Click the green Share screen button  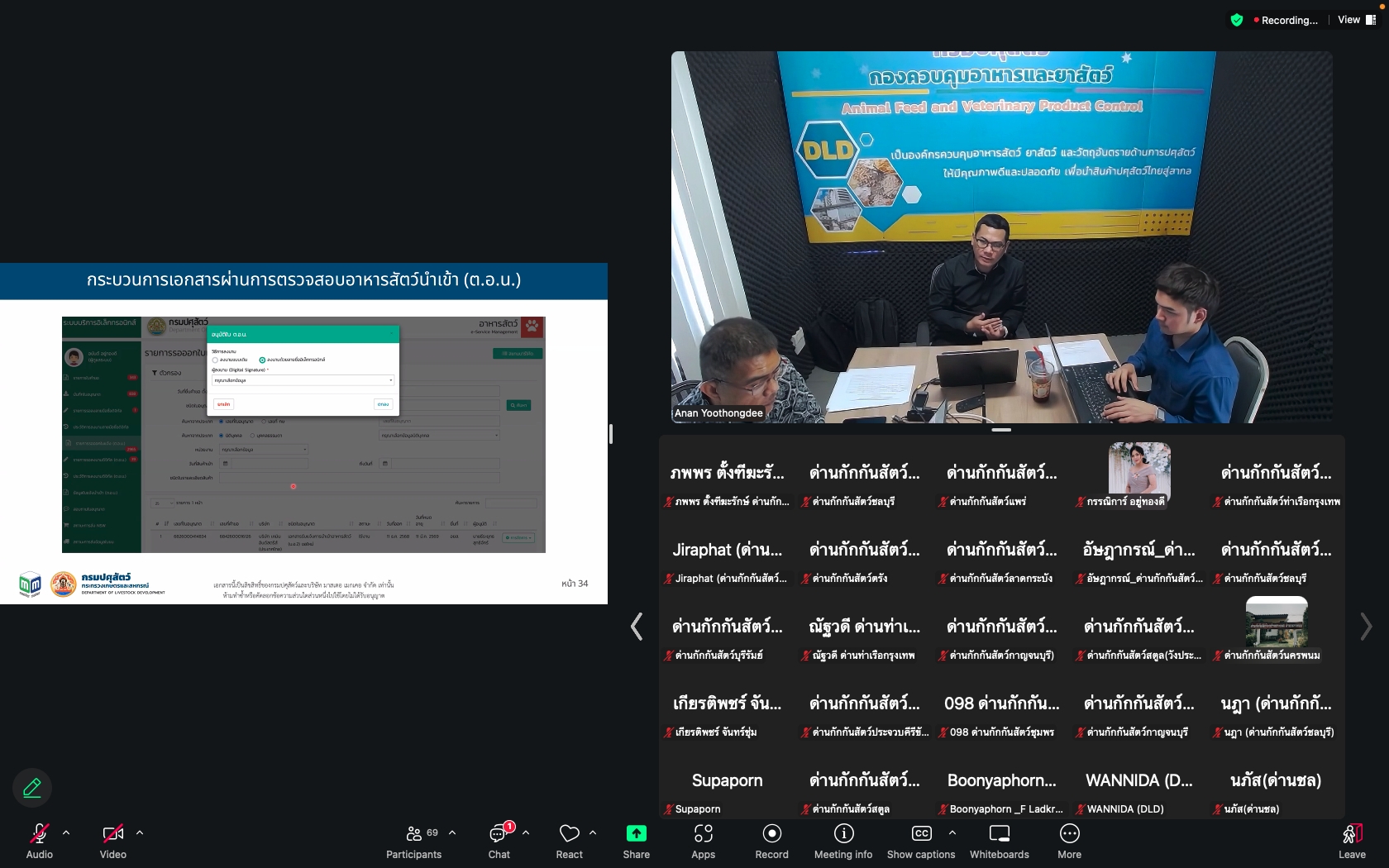(636, 841)
